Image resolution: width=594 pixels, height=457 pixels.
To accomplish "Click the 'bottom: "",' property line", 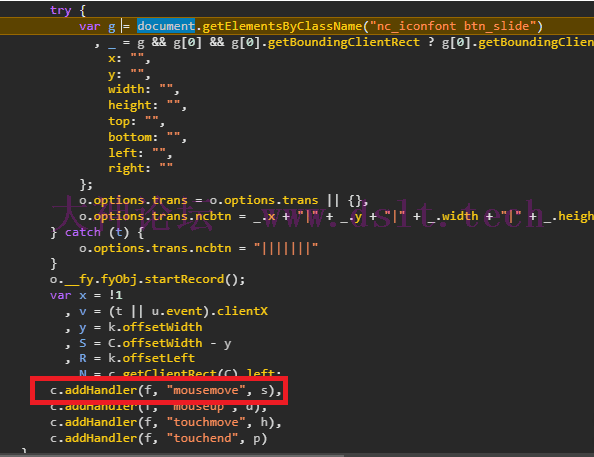I will tap(147, 137).
